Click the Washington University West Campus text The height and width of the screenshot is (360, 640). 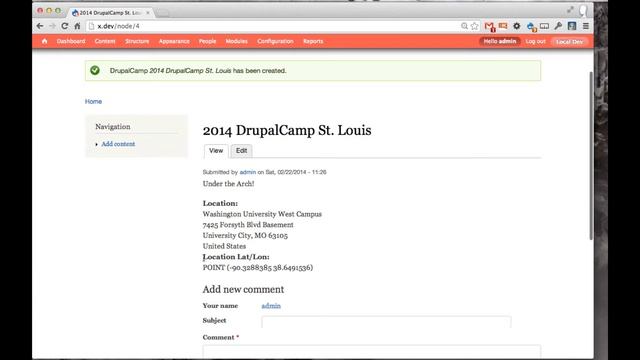pos(262,214)
